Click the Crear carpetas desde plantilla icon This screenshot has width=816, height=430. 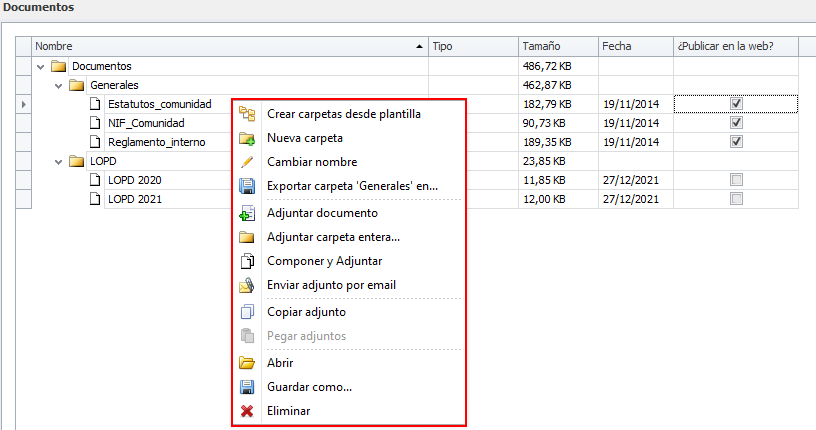coord(247,114)
